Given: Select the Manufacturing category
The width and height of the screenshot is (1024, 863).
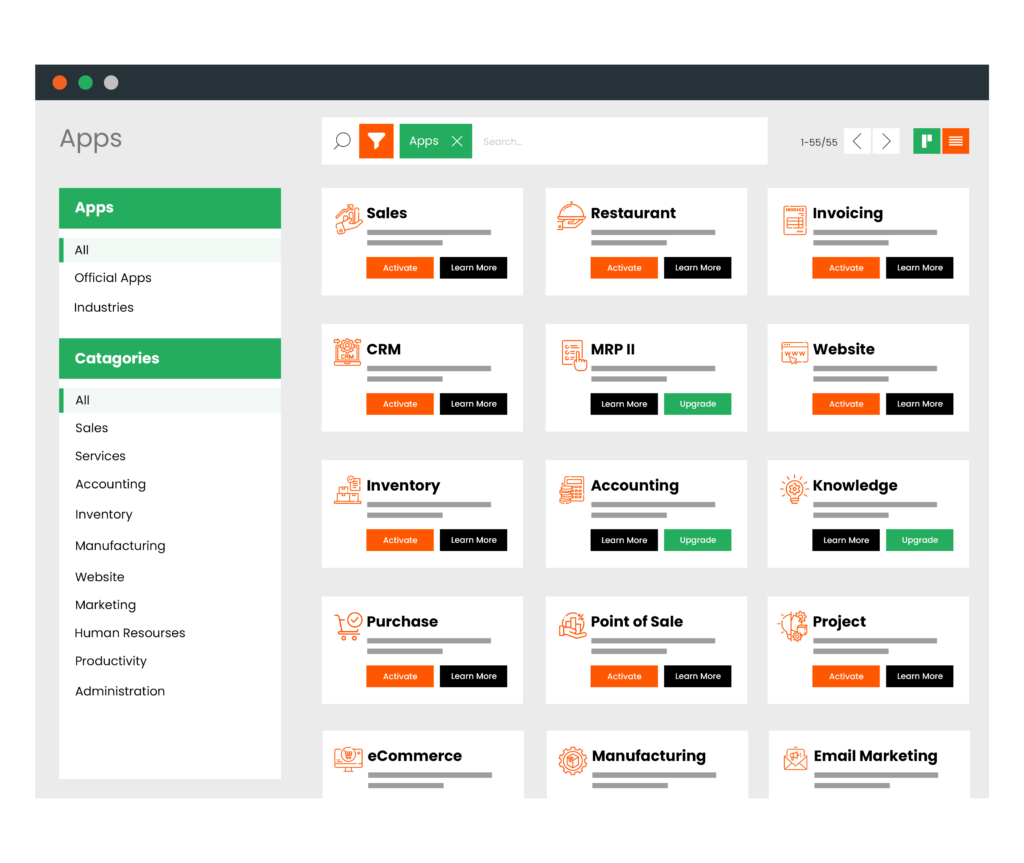Looking at the screenshot, I should pos(120,546).
